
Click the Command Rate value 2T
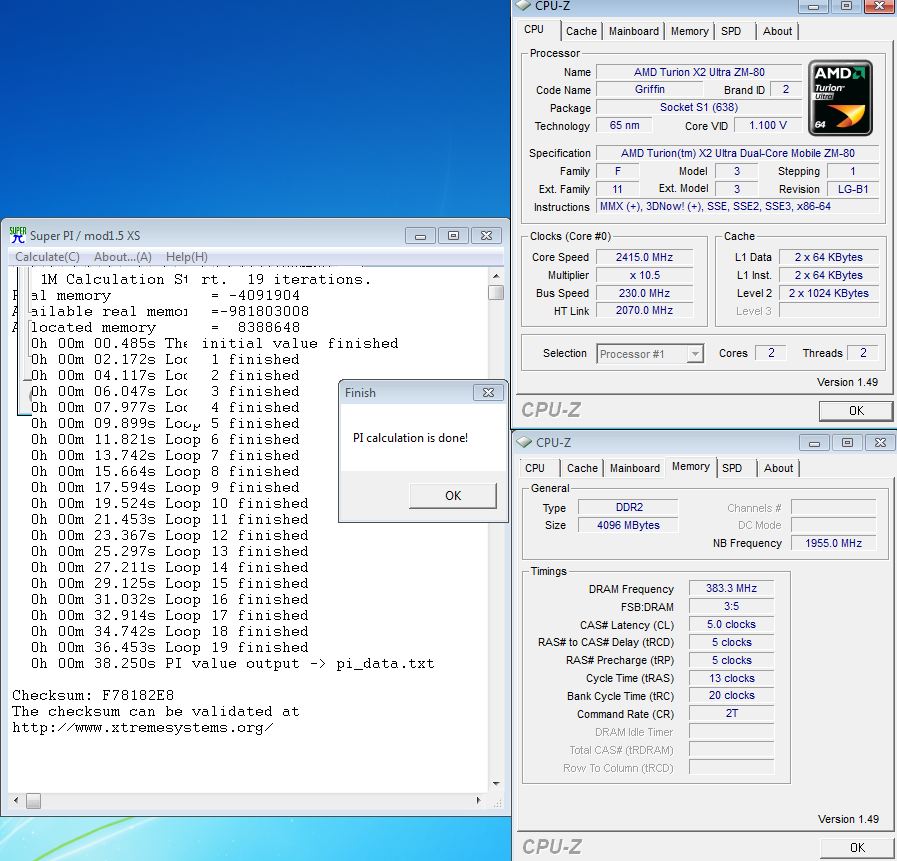click(x=731, y=713)
